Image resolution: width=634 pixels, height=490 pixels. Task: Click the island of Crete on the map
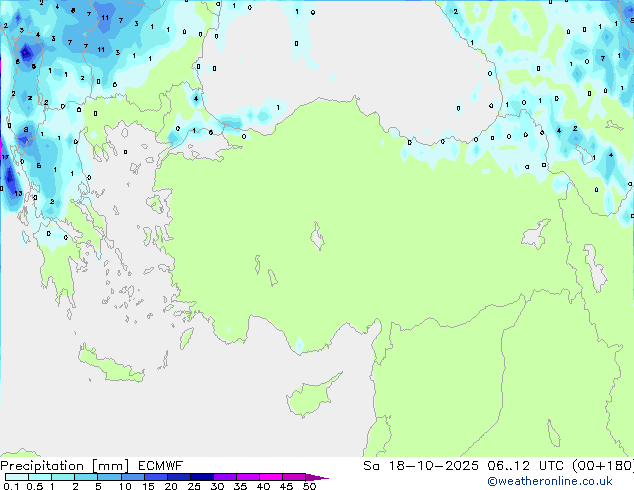pyautogui.click(x=111, y=366)
